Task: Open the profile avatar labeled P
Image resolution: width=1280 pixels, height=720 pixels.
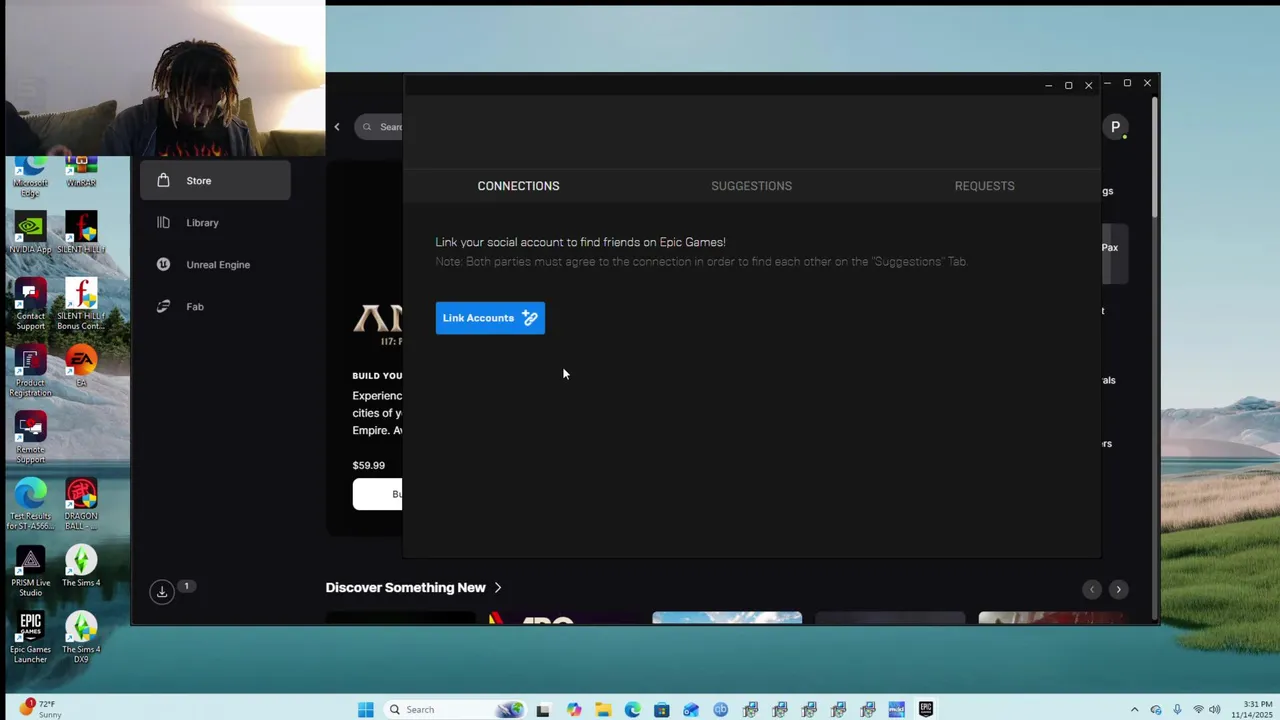Action: tap(1115, 127)
